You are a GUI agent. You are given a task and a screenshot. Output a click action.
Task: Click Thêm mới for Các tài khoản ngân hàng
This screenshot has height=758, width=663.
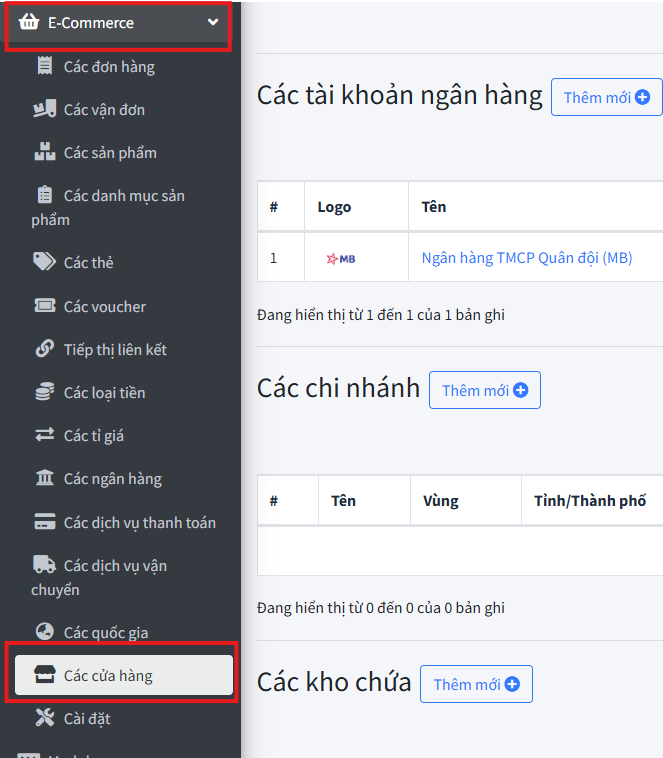coord(606,97)
